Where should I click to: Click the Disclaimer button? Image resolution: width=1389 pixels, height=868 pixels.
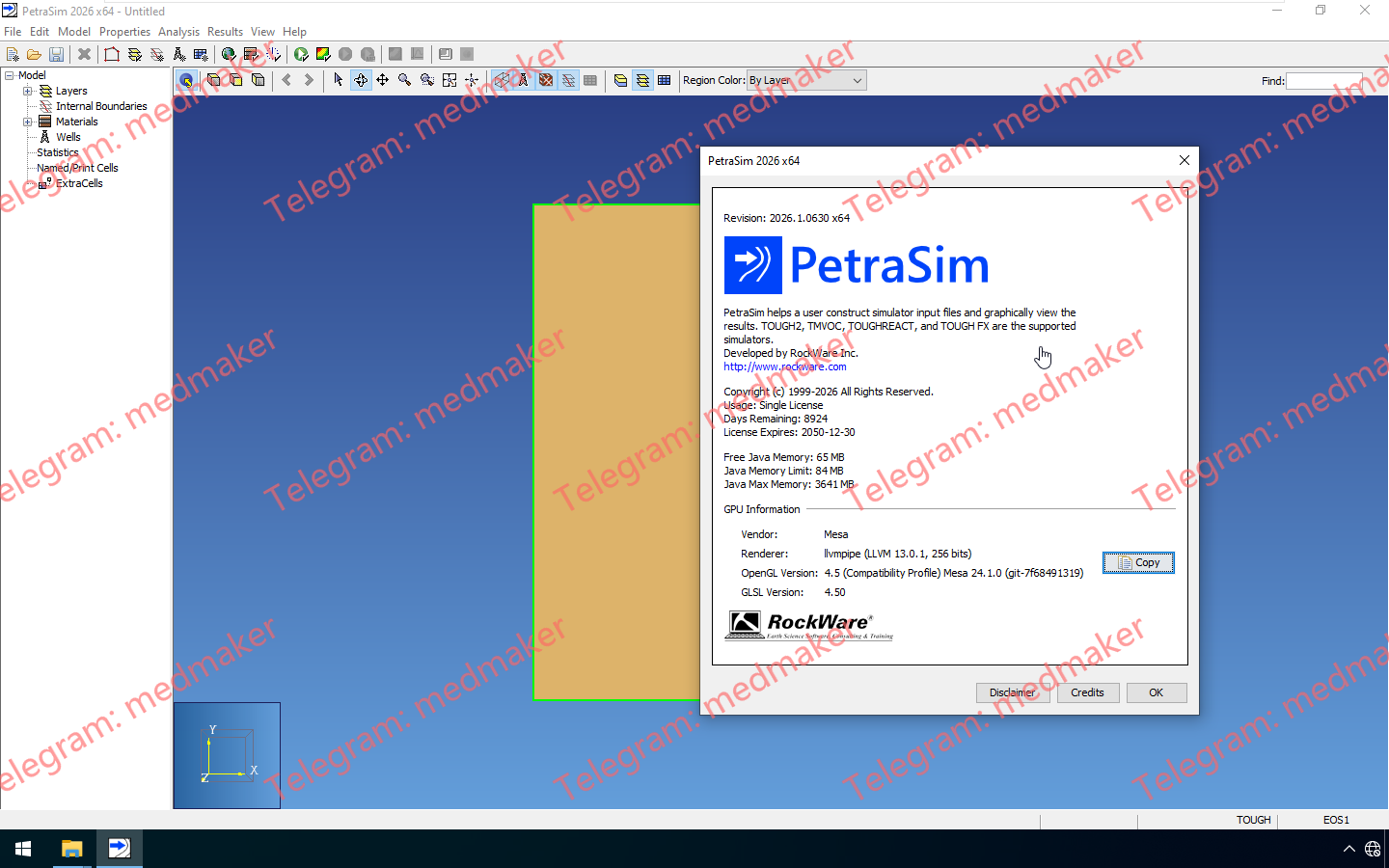pos(1013,692)
